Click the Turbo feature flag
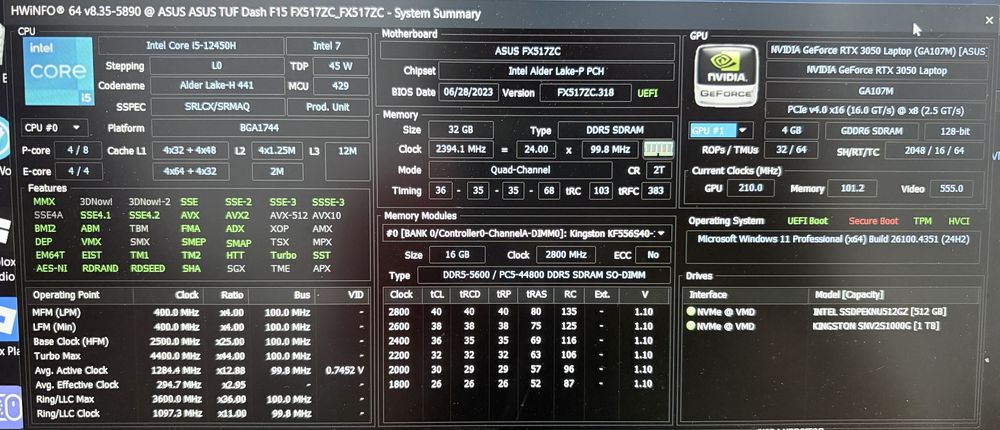 tap(283, 255)
